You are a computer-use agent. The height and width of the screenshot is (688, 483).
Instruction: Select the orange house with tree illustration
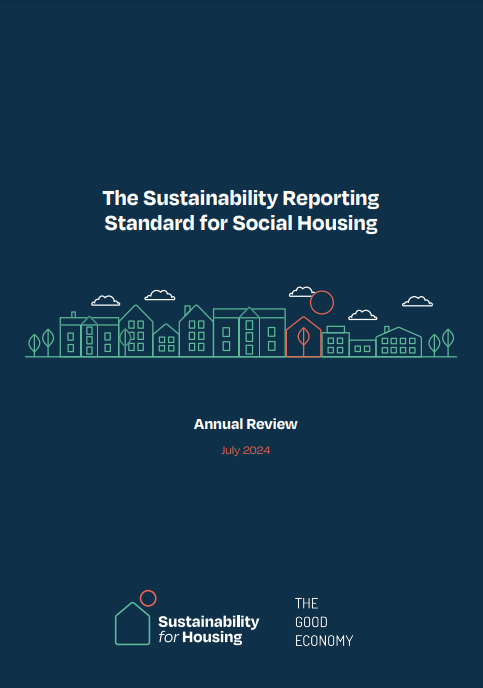[304, 337]
